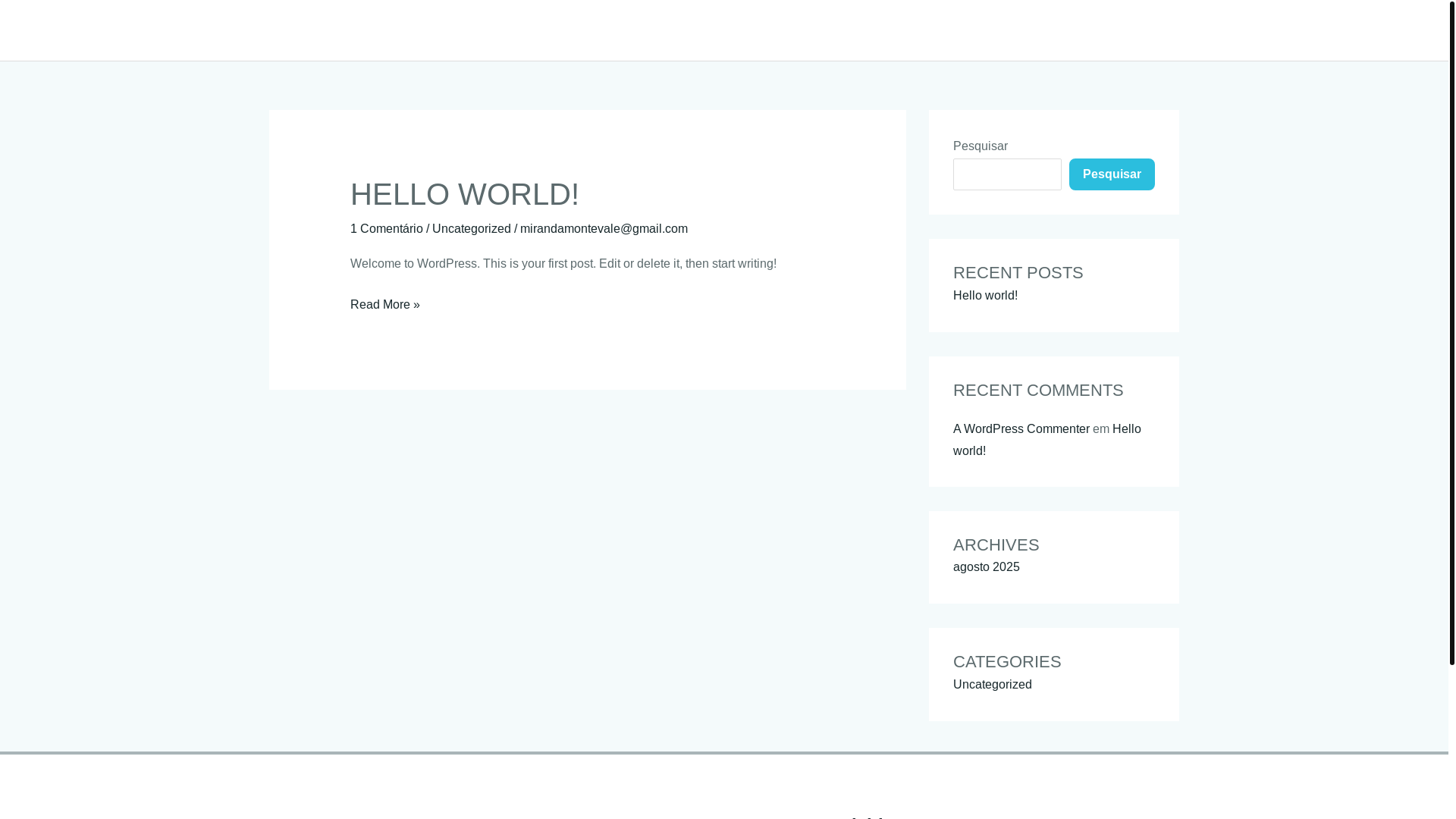The image size is (1456, 819).
Task: Focus the Pesquisar search input field
Action: pos(1007,174)
